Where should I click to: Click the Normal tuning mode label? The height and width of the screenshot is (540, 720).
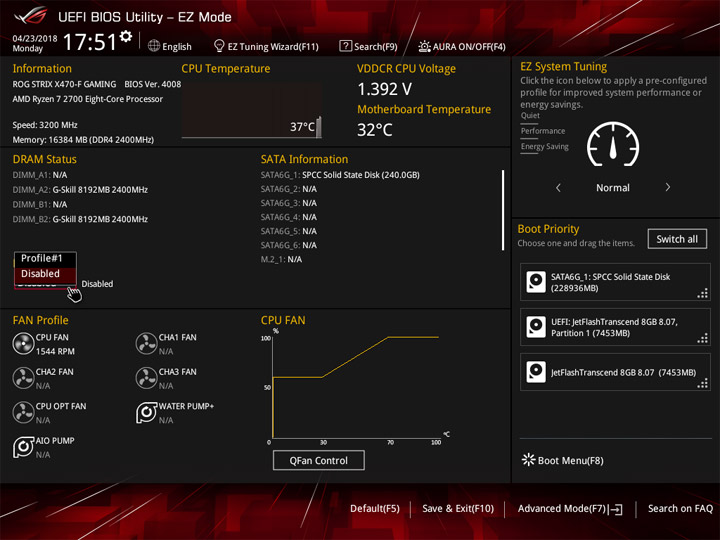tap(613, 188)
